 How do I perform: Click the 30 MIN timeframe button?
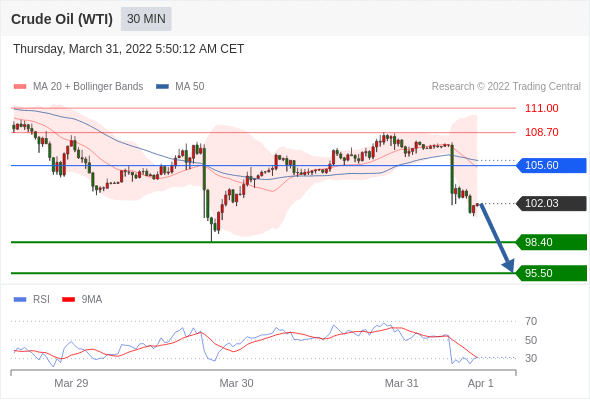pyautogui.click(x=146, y=19)
